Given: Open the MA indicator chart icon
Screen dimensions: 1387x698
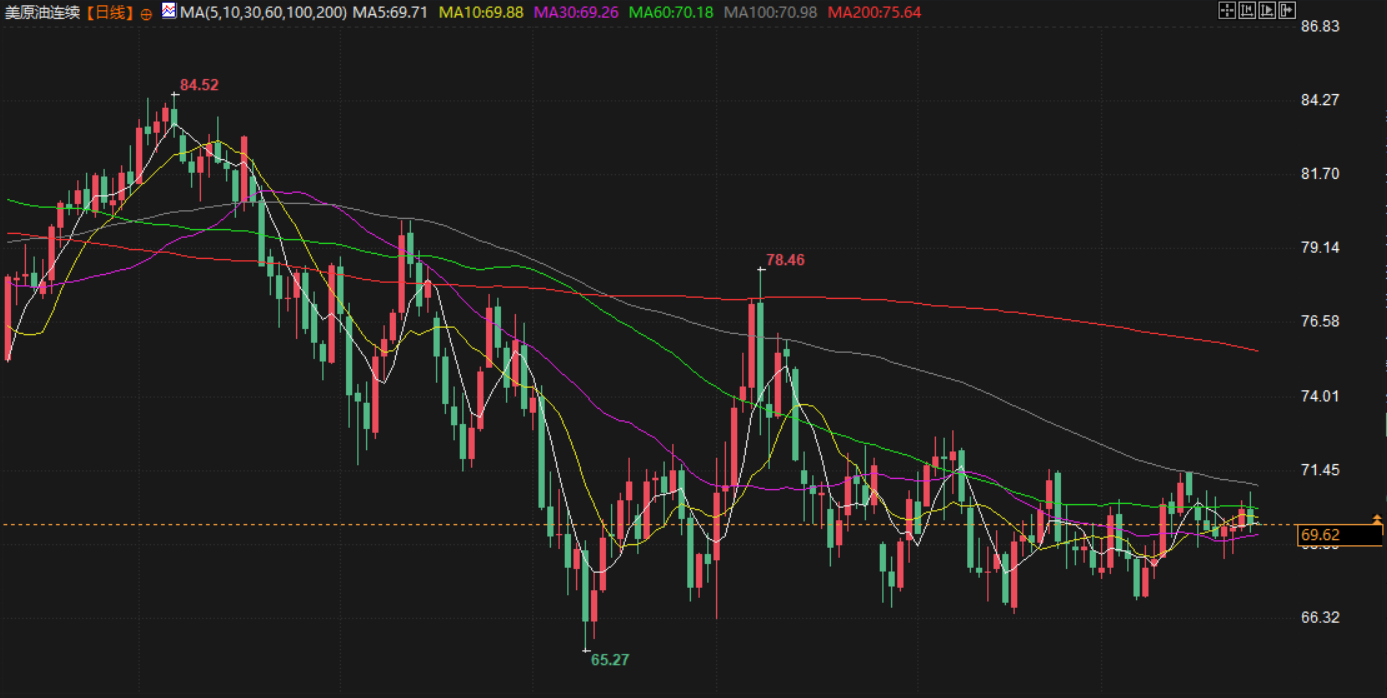Looking at the screenshot, I should click(168, 12).
